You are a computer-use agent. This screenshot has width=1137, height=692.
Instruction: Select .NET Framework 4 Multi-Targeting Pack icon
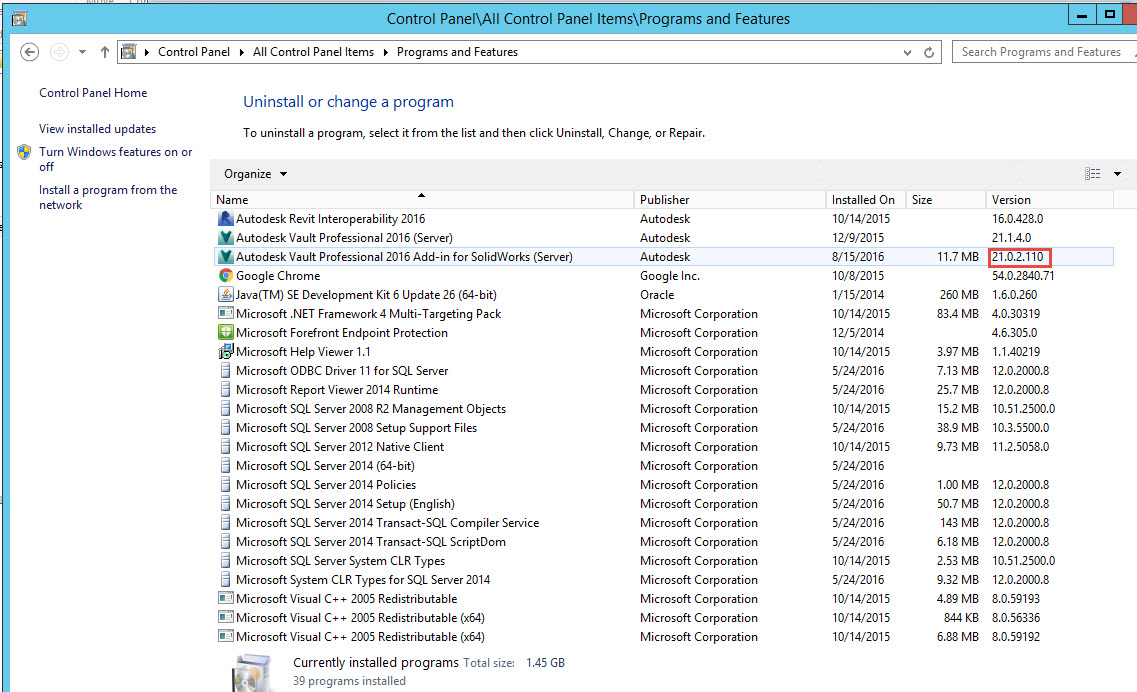[x=226, y=313]
